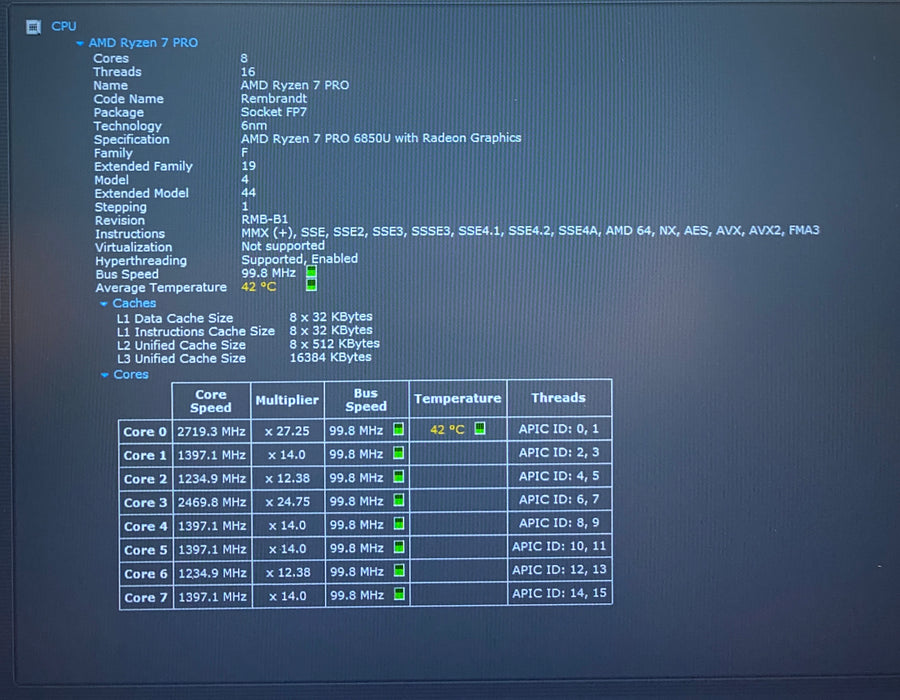Click L1 Data Cache Size row label
Image resolution: width=900 pixels, height=700 pixels.
(x=175, y=318)
